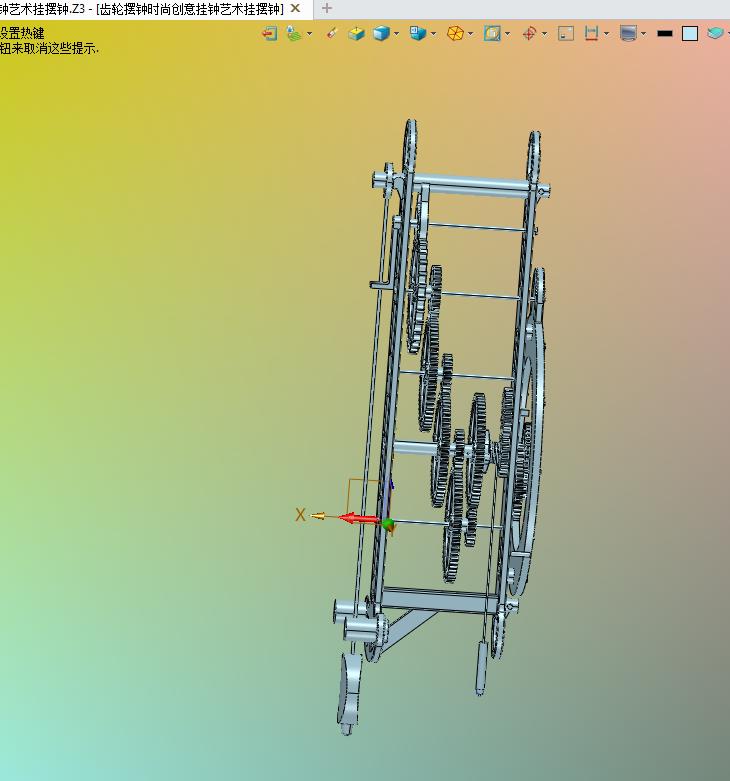Image resolution: width=730 pixels, height=781 pixels.
Task: Close the 齿轮摆钟 document tab
Action: 295,8
